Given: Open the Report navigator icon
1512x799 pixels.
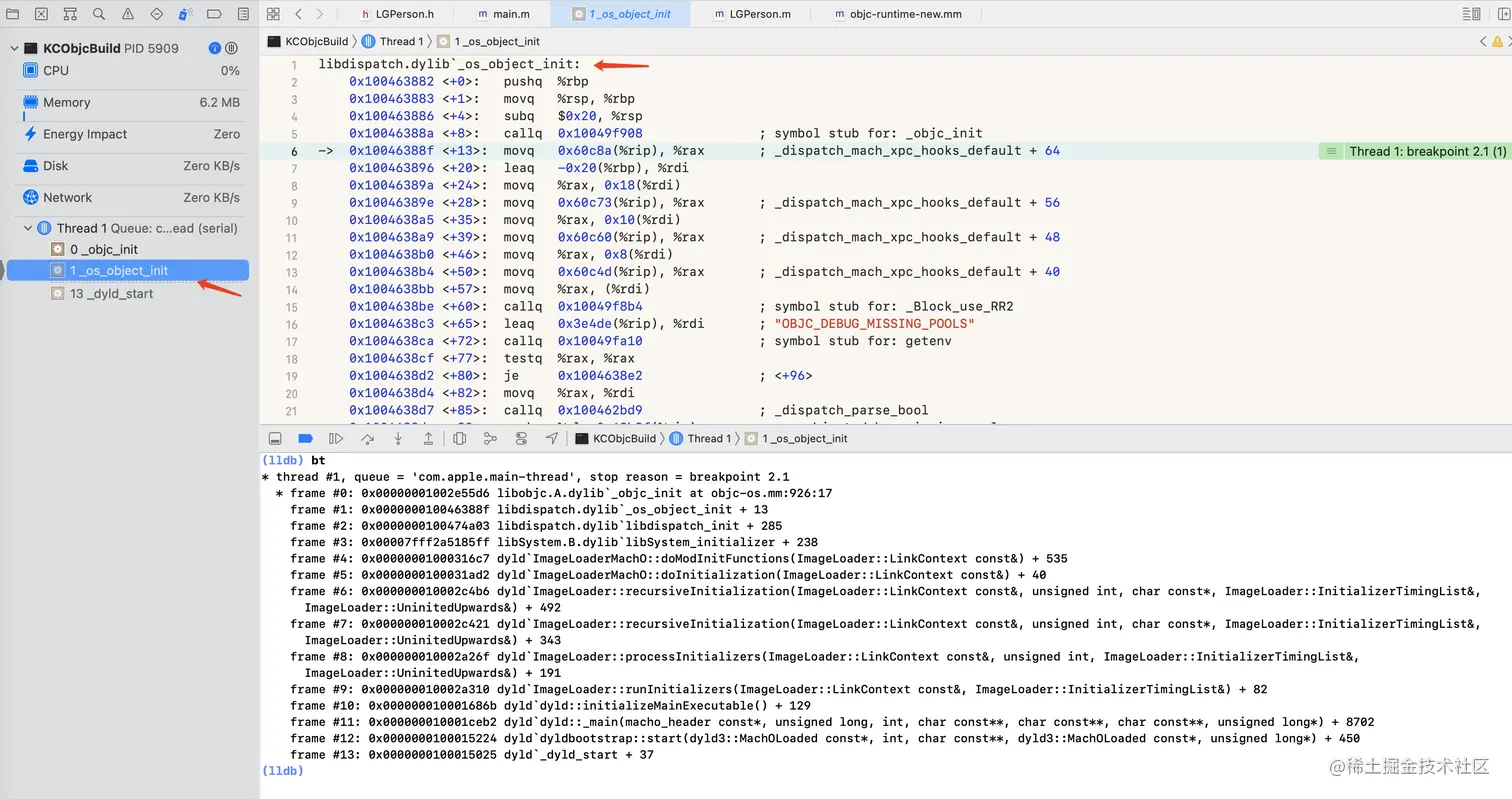Looking at the screenshot, I should pos(244,14).
